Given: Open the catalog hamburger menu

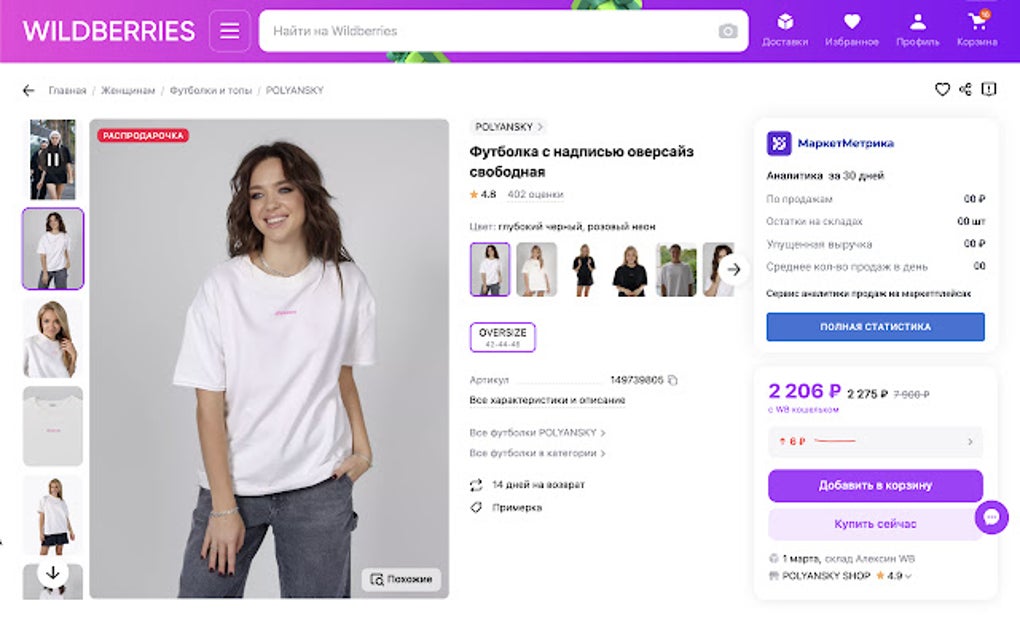Looking at the screenshot, I should tap(229, 30).
